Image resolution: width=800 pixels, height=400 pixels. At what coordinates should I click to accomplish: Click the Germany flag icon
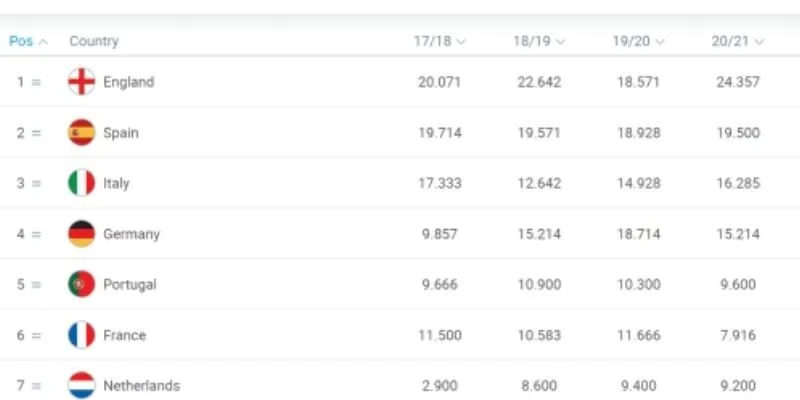[81, 234]
